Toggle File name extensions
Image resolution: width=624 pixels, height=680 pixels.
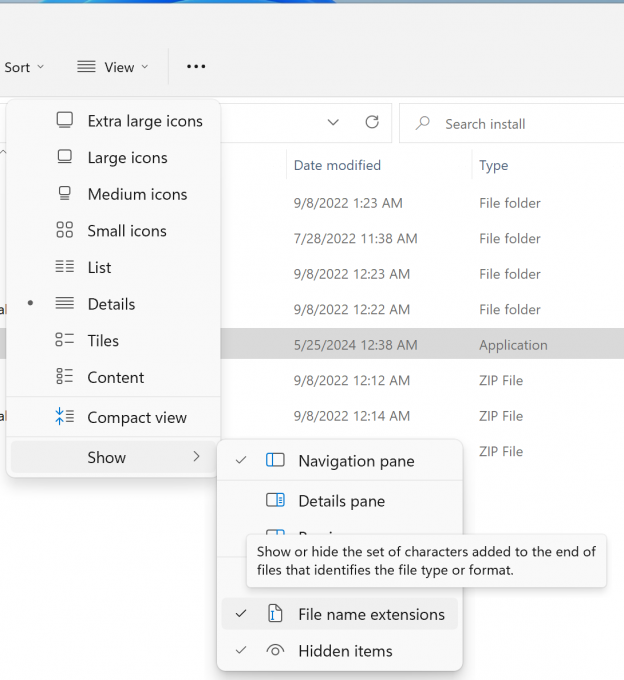(x=340, y=614)
